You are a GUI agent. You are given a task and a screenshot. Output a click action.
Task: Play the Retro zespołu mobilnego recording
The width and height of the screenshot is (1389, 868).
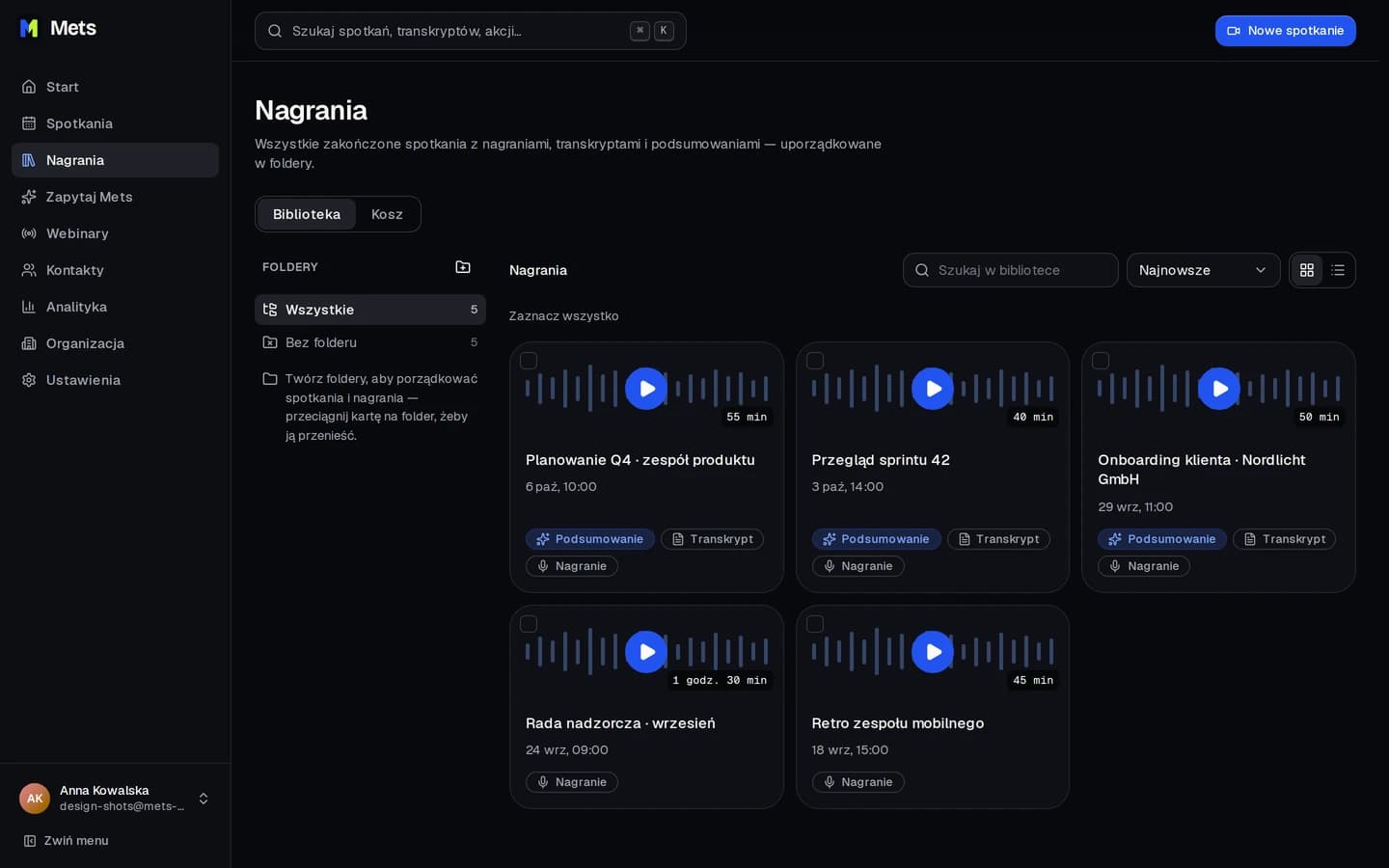(933, 652)
